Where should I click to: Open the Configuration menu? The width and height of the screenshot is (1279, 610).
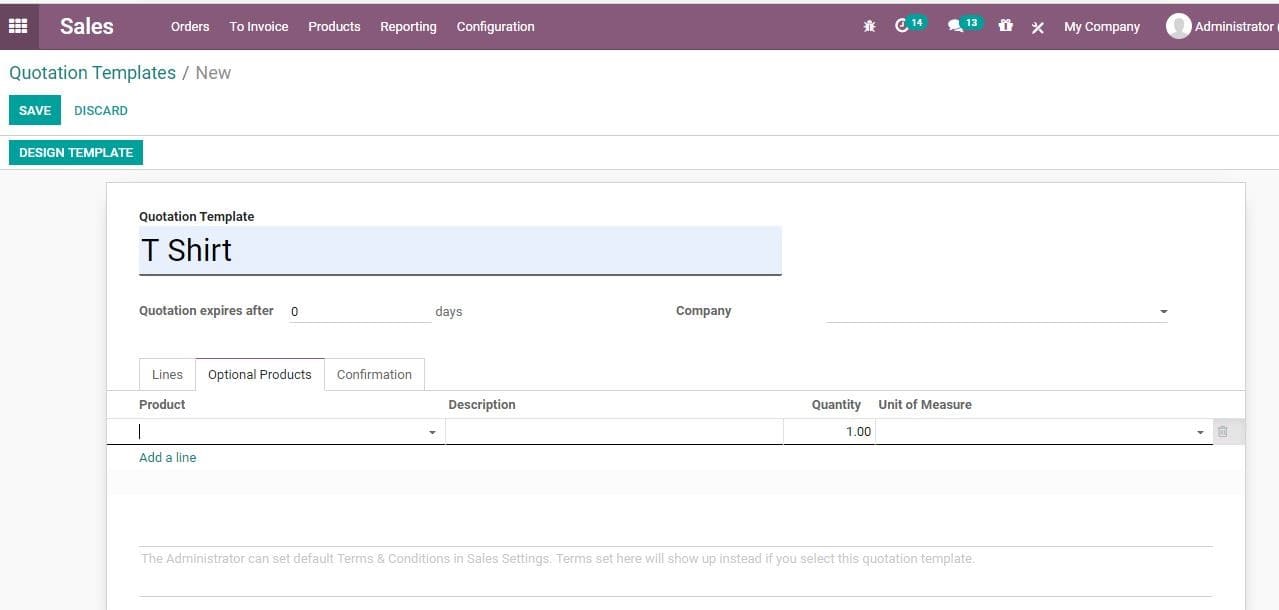tap(495, 27)
